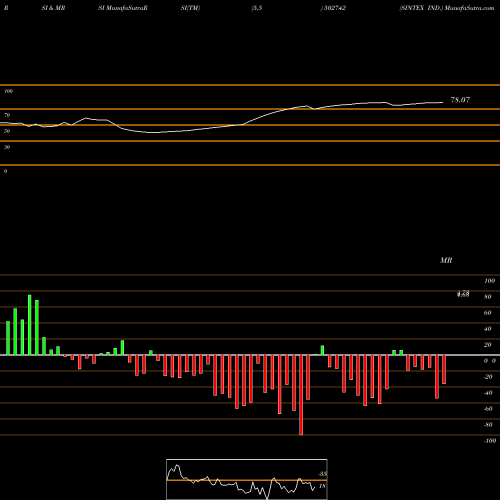
Task: Click the 100 label on left RSI axis
Action: 8,91
